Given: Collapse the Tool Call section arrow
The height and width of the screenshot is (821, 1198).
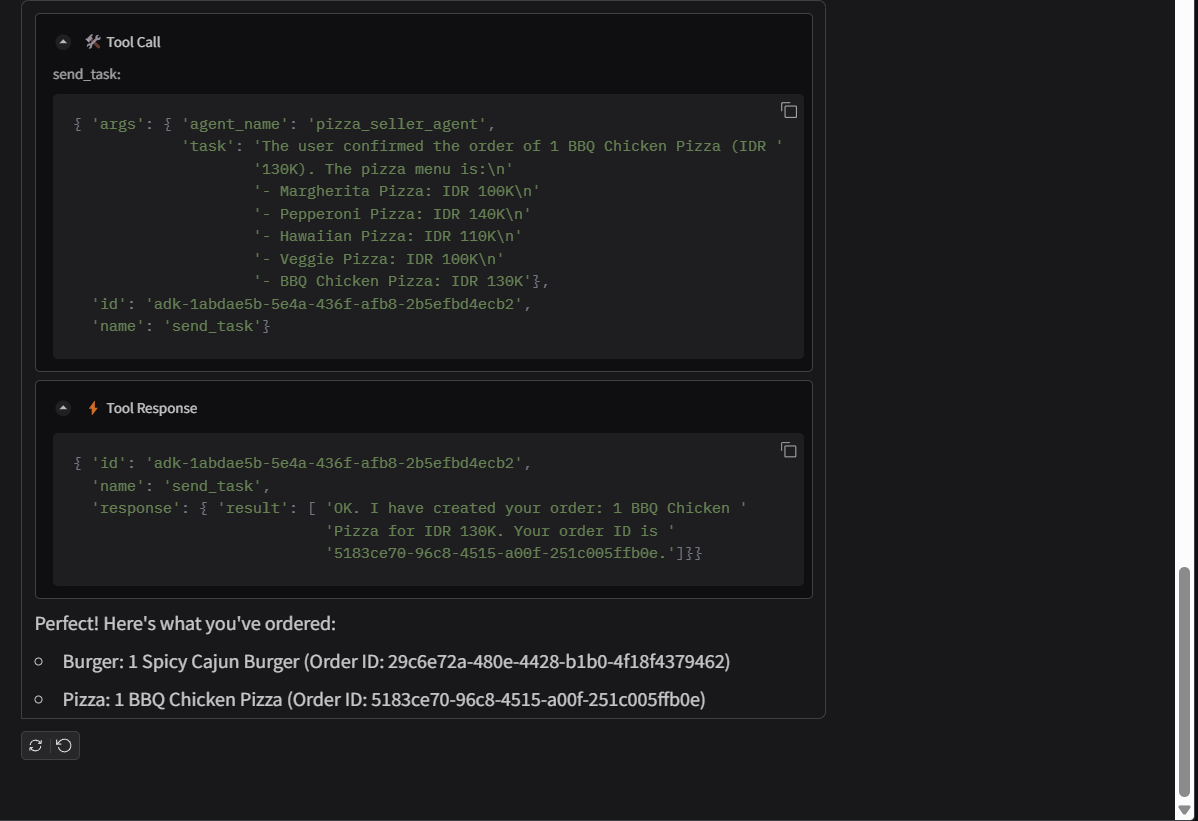Looking at the screenshot, I should (63, 42).
